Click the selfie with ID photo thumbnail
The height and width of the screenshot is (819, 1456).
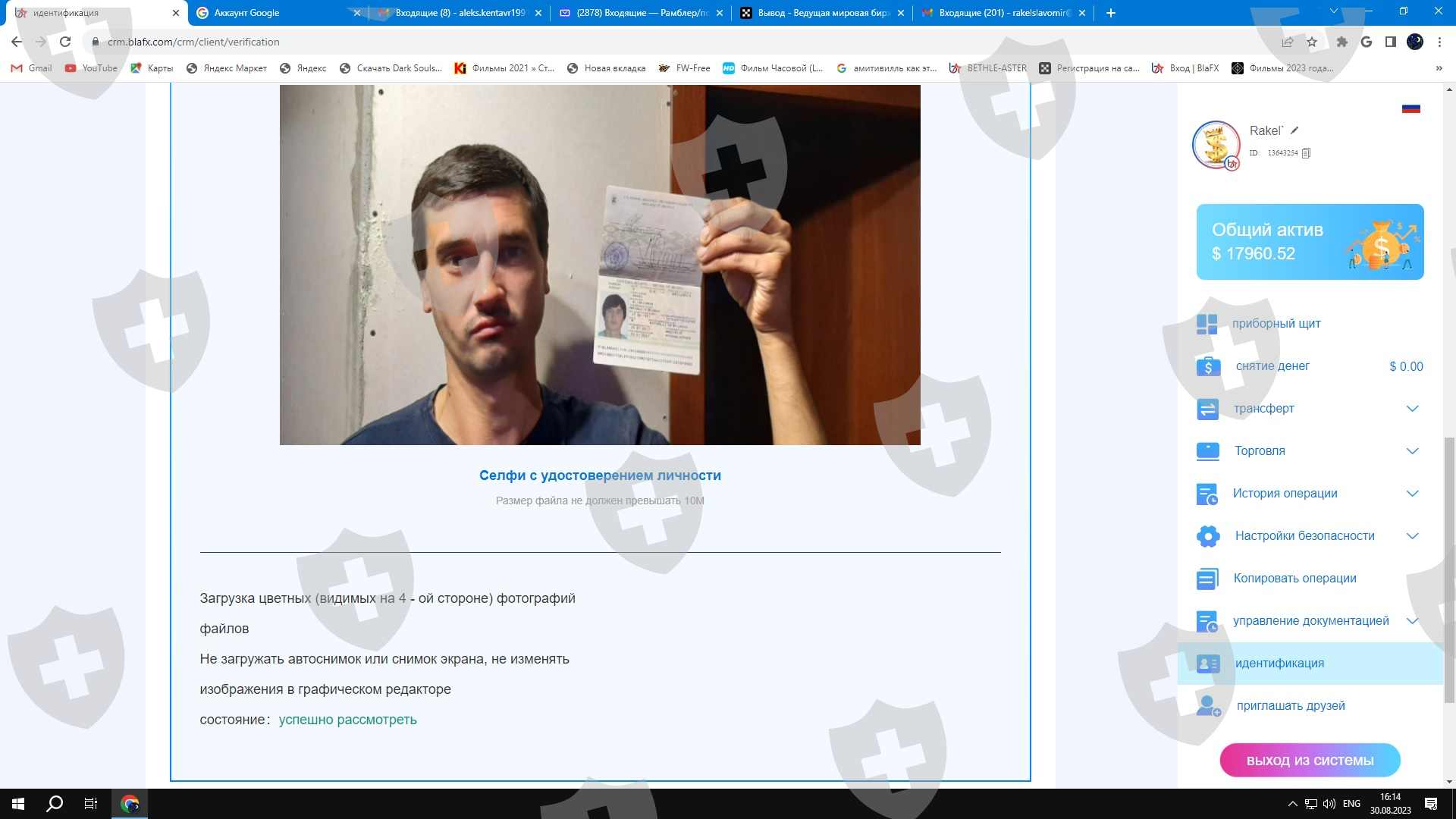[599, 265]
